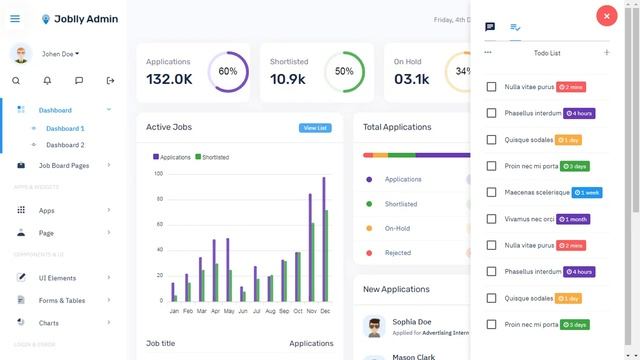Check first Phasellus interdum todo
Viewport: 640px width, 360px height.
point(491,113)
